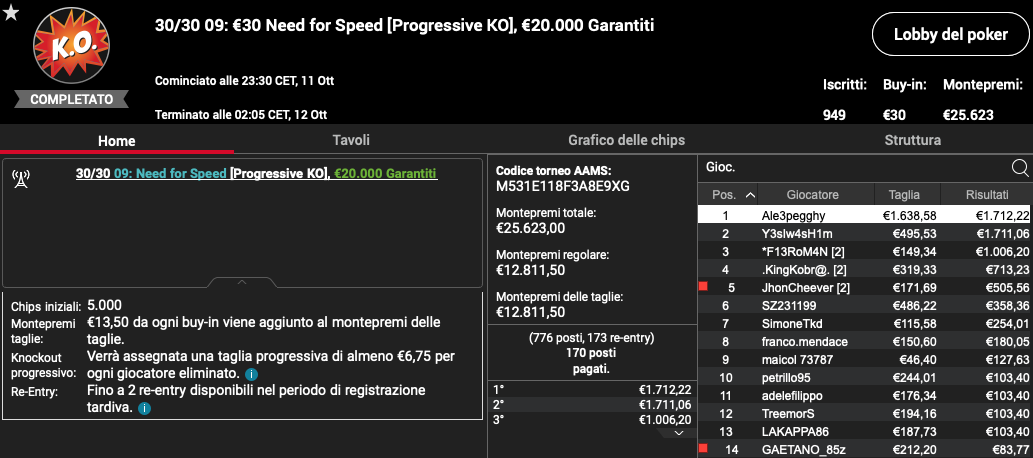Collapse the tournament info panel chevron
Image resolution: width=1033 pixels, height=458 pixels.
242,282
